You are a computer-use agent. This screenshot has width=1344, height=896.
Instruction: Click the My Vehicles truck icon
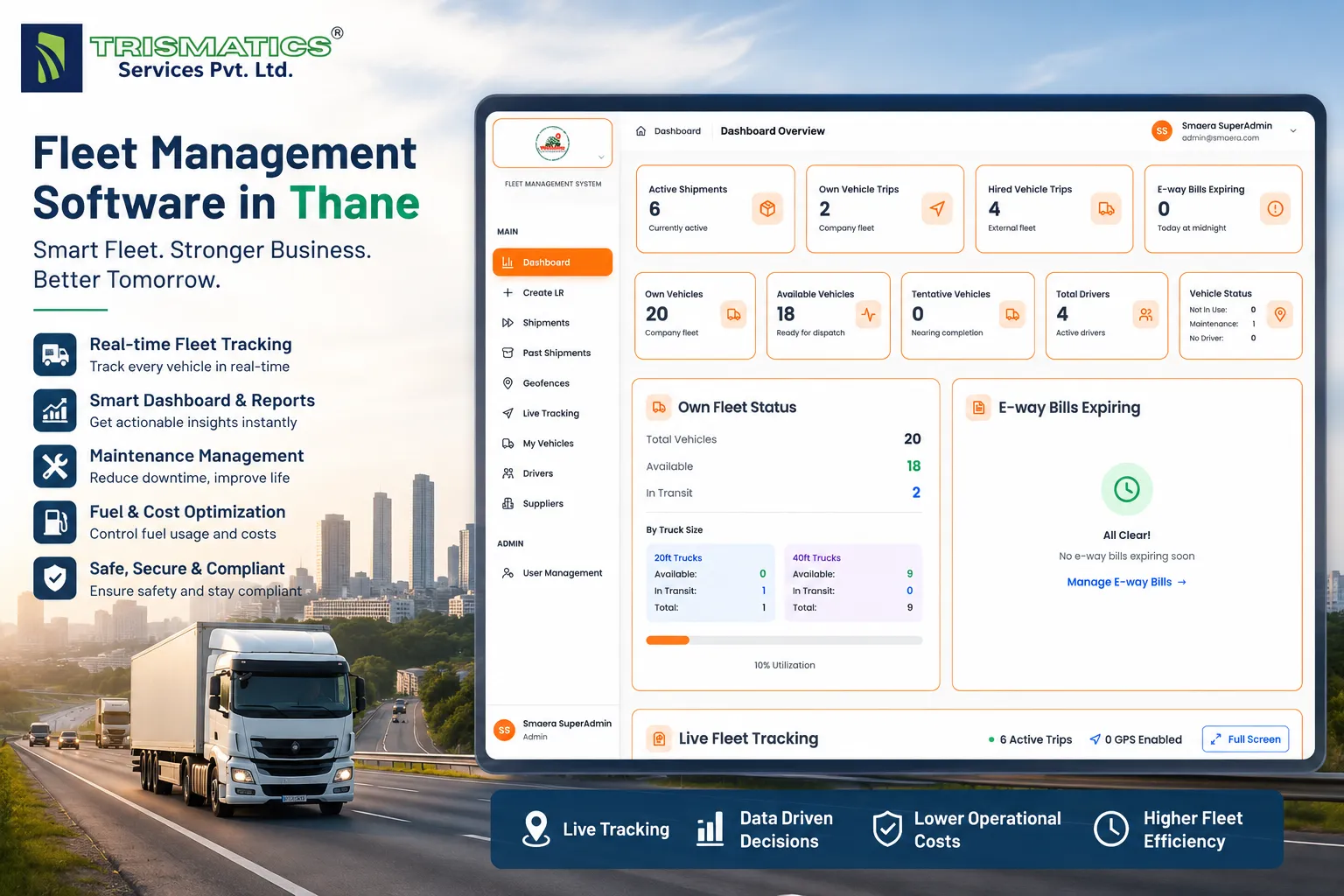507,444
